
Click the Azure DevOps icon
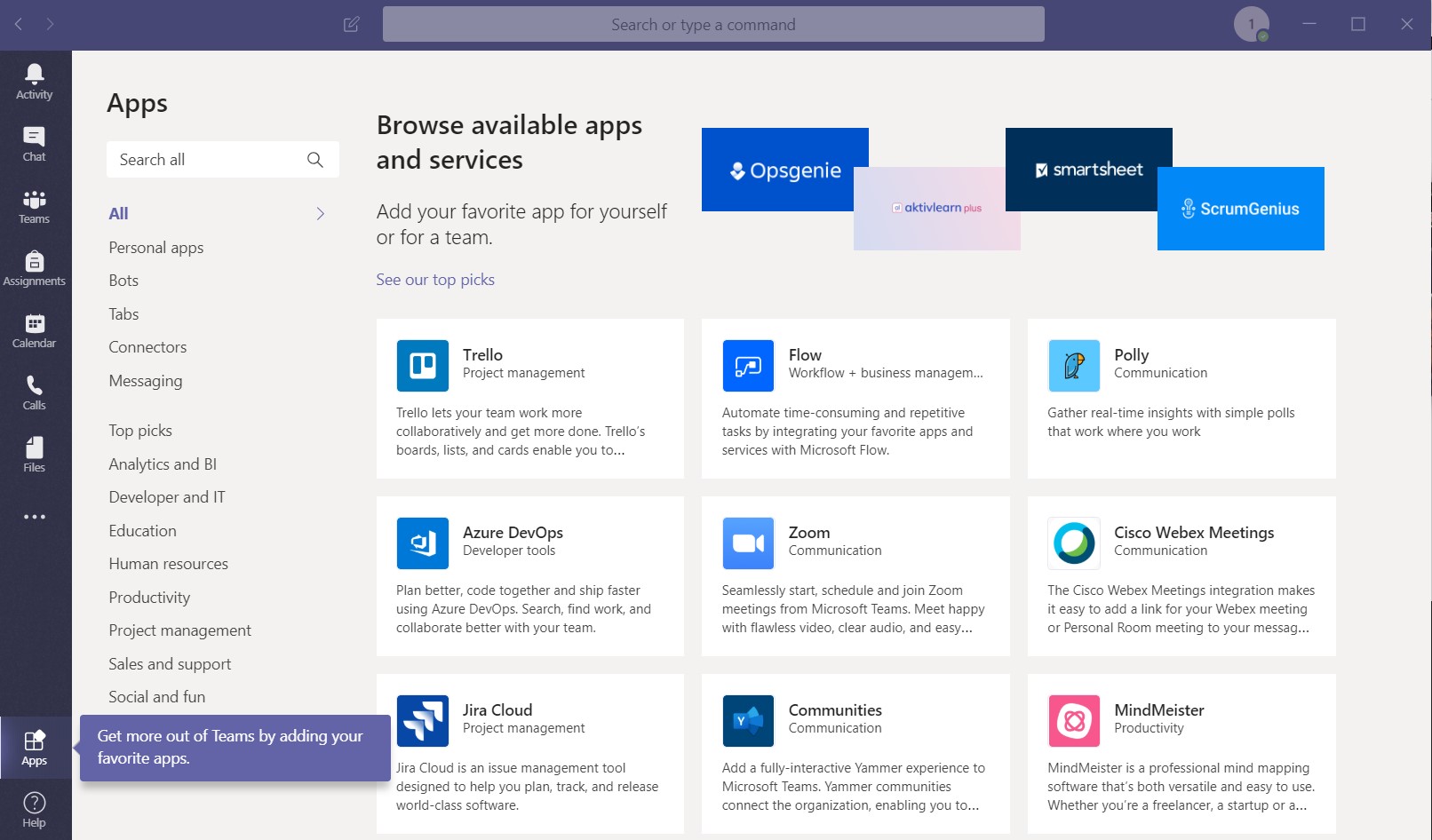point(423,543)
